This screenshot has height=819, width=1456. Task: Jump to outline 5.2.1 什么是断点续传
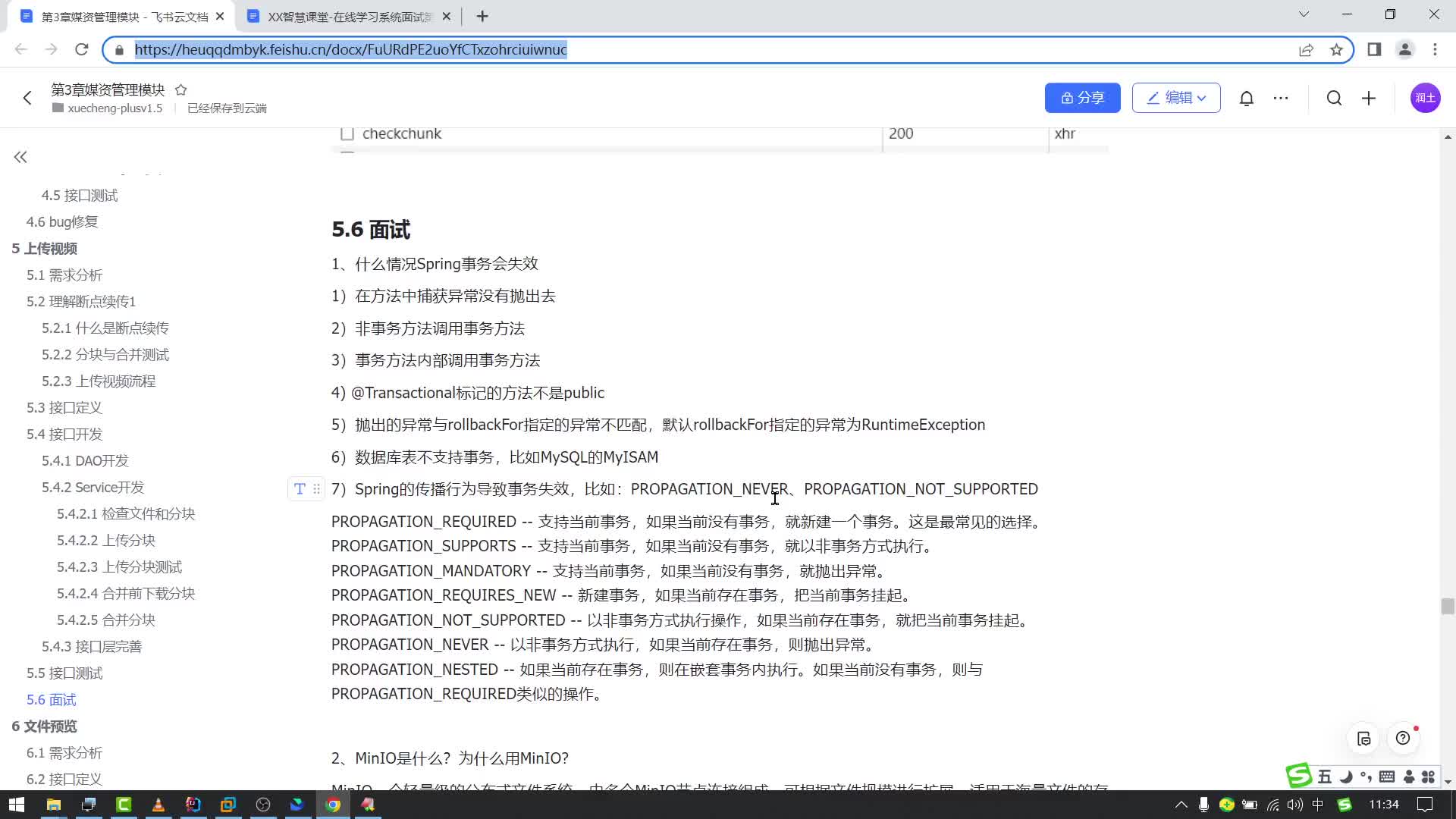pos(105,328)
